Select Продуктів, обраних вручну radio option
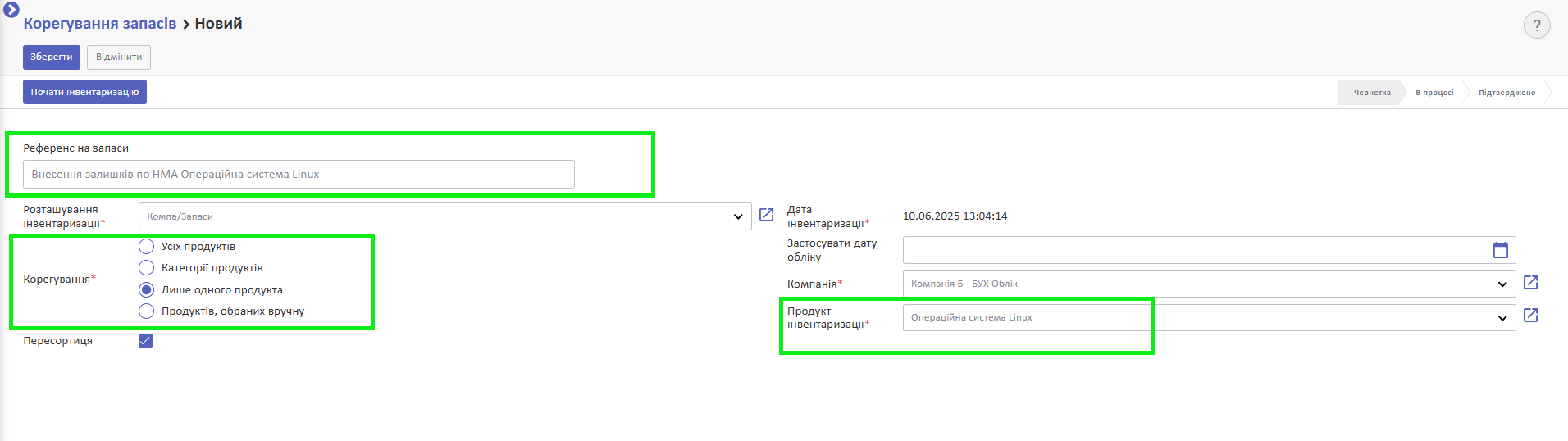This screenshot has height=441, width=1568. (147, 311)
